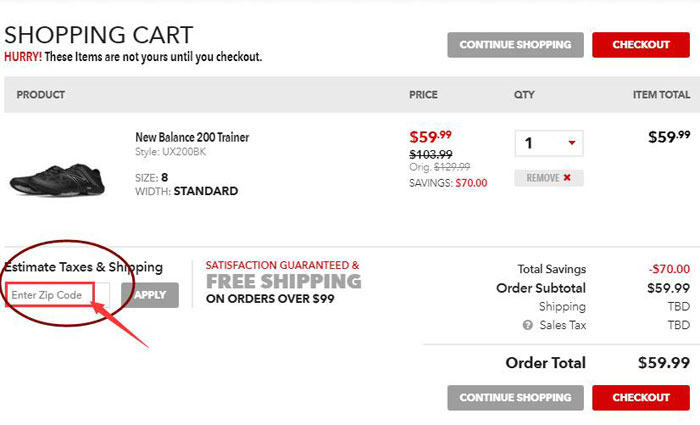Open the New Balance 200 Trainer product link
700x425 pixels.
coord(192,137)
